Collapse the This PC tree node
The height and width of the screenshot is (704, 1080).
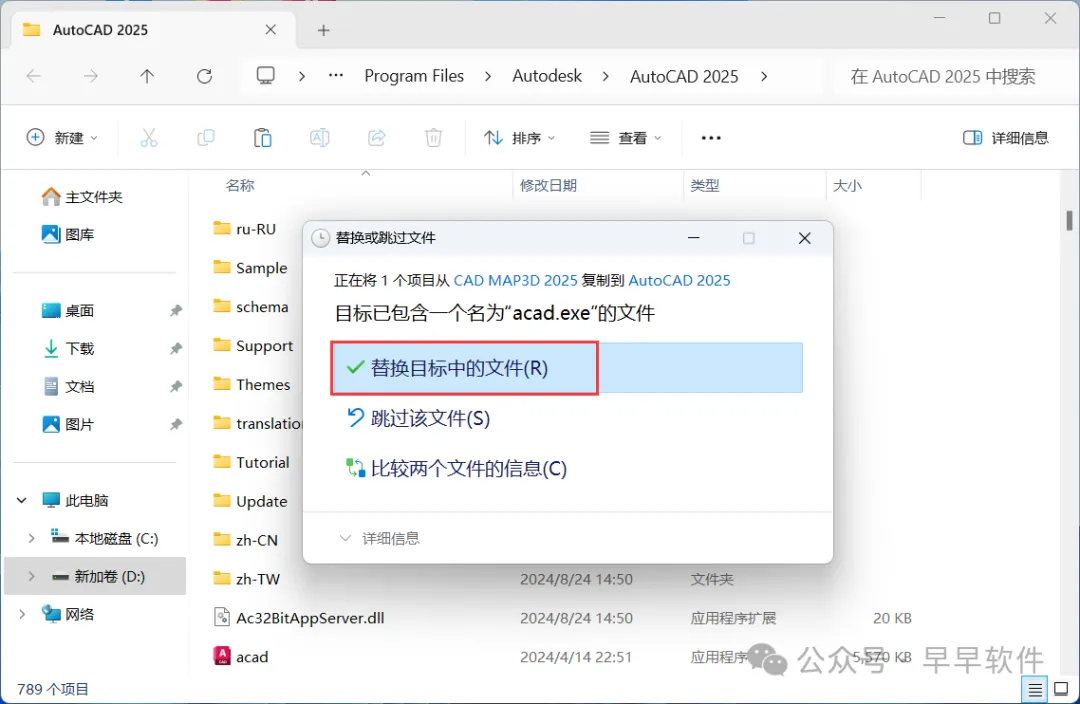tap(22, 500)
